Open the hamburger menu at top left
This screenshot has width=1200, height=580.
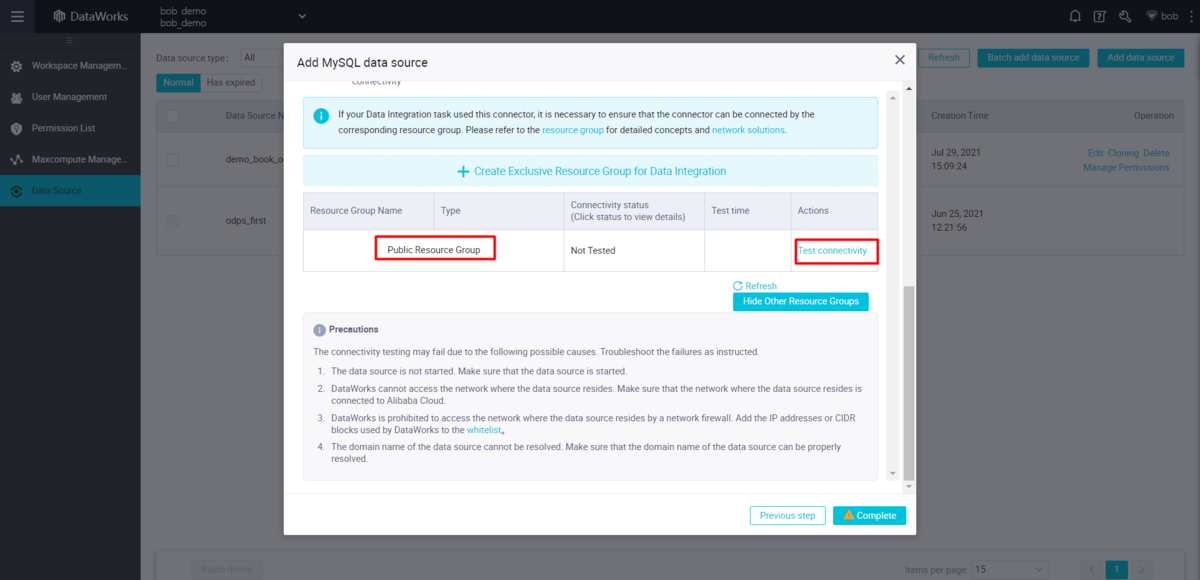(x=16, y=16)
